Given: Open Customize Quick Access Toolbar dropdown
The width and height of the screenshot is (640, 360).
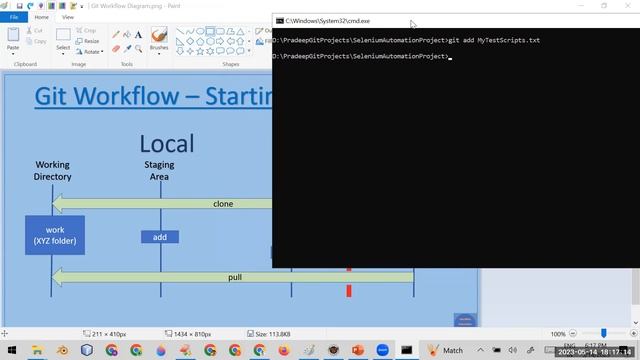Looking at the screenshot, I should pos(82,6).
